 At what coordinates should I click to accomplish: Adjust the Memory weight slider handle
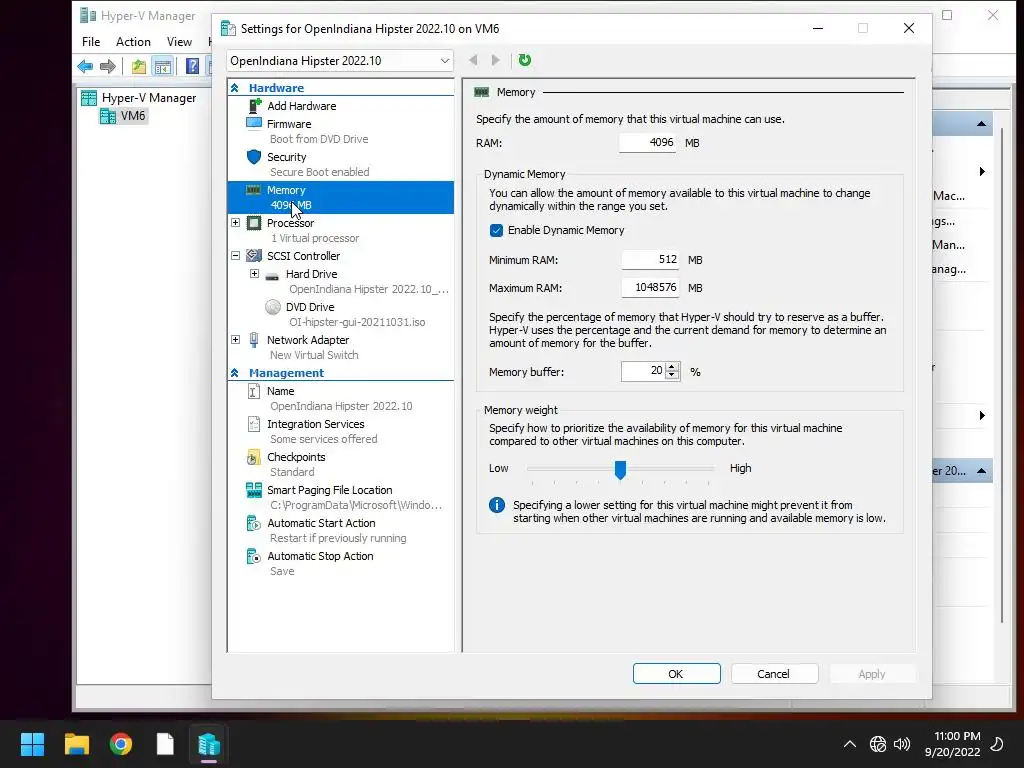(620, 469)
